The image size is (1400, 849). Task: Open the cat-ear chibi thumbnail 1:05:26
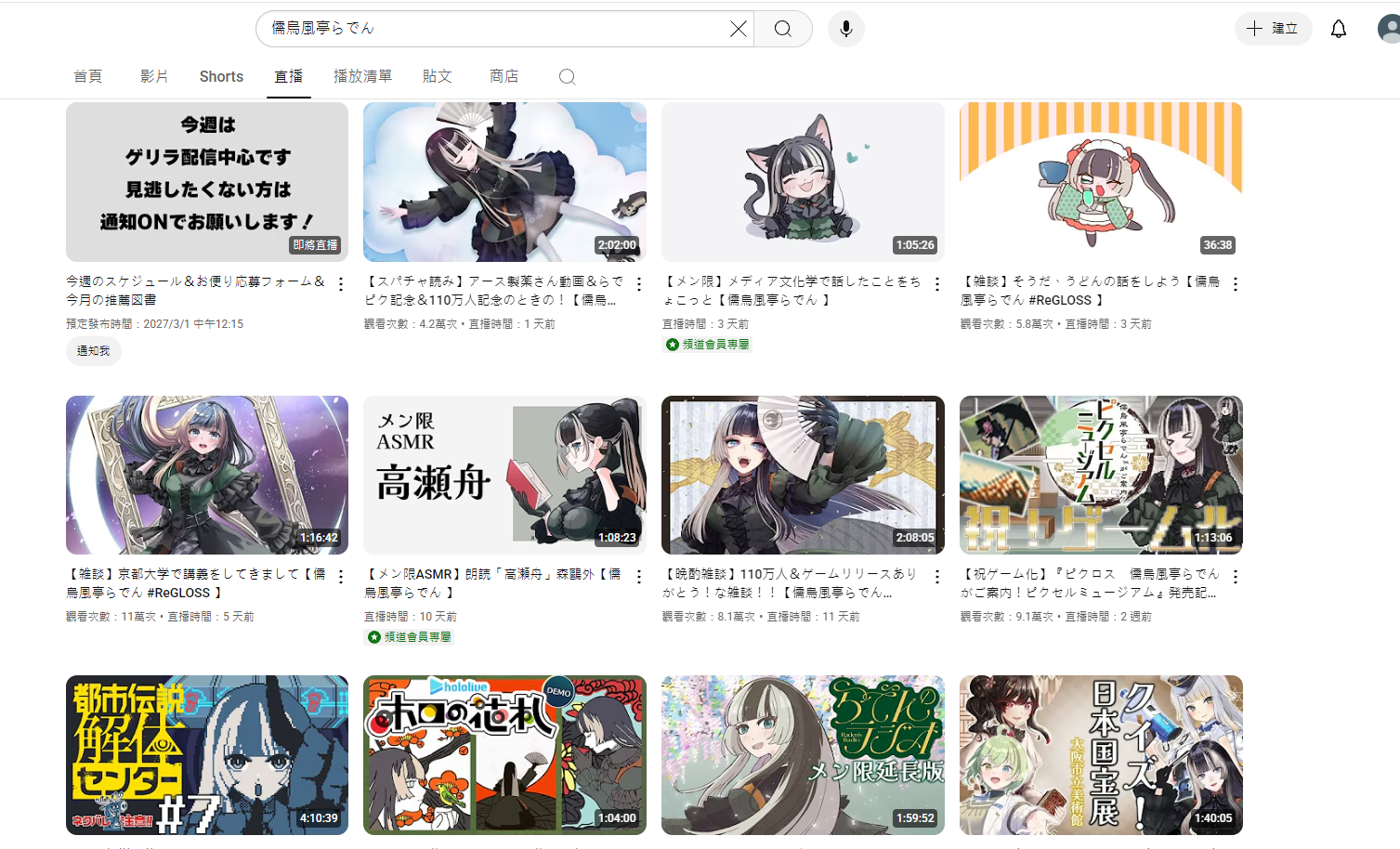coord(803,182)
